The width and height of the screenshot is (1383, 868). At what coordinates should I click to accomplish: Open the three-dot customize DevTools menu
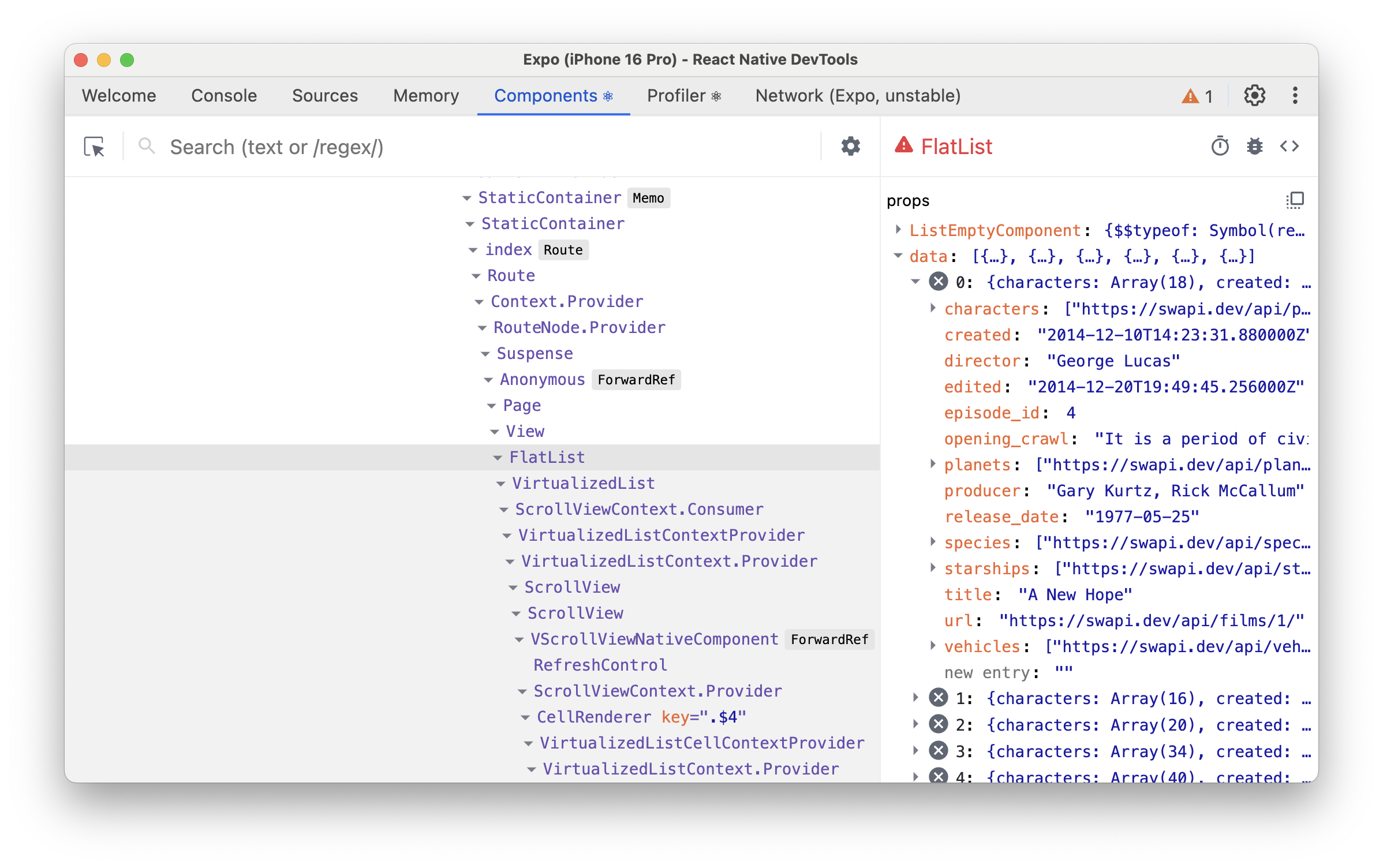coord(1295,95)
